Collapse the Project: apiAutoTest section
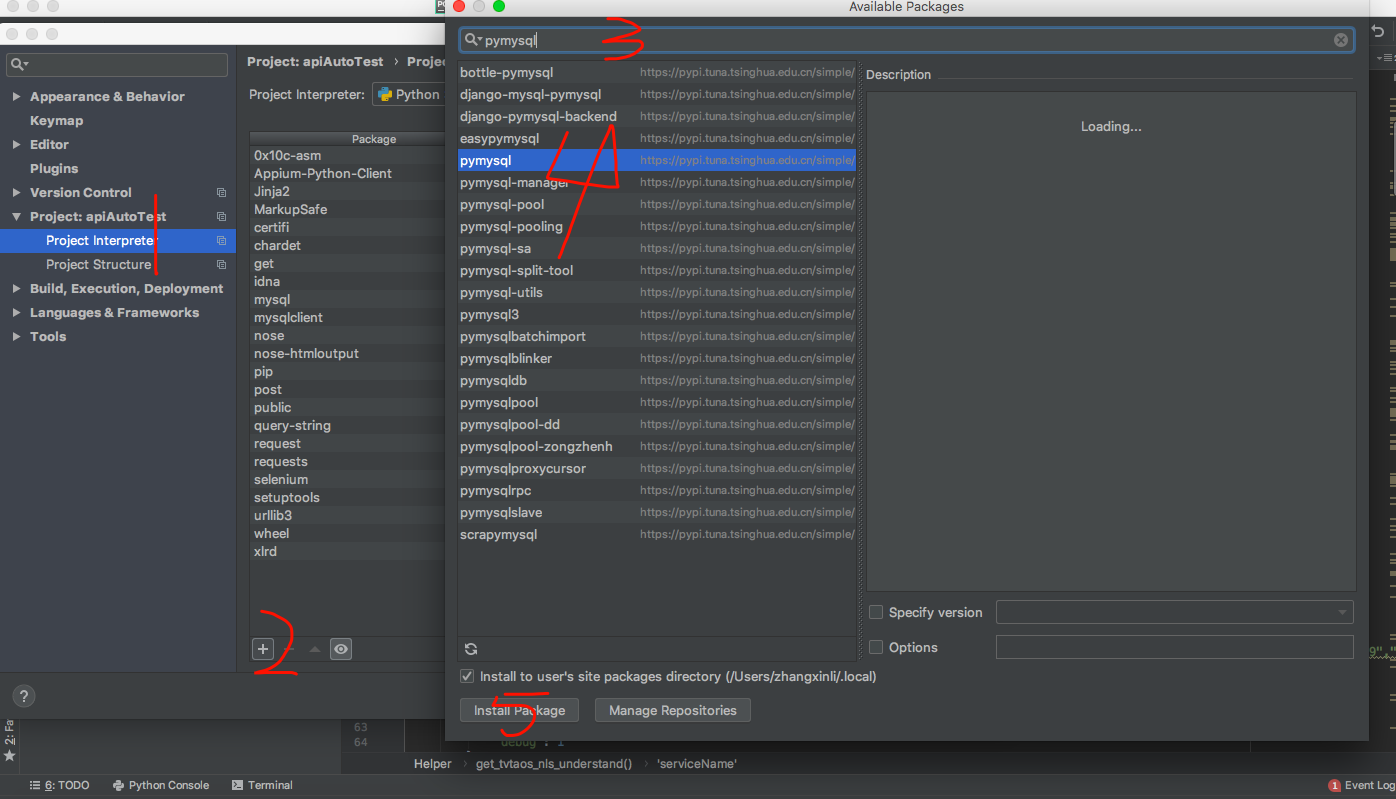The height and width of the screenshot is (799, 1396). click(x=16, y=217)
